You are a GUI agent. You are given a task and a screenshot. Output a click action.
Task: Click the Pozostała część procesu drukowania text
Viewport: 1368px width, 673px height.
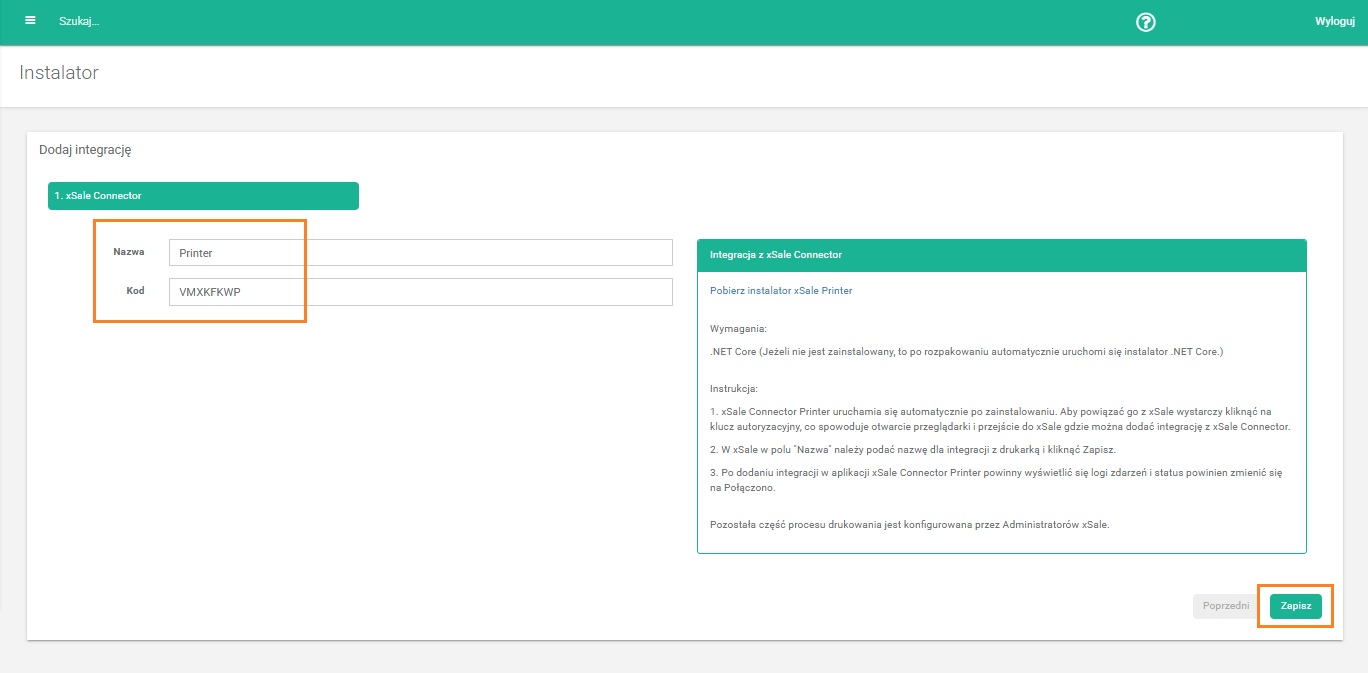pyautogui.click(x=910, y=525)
